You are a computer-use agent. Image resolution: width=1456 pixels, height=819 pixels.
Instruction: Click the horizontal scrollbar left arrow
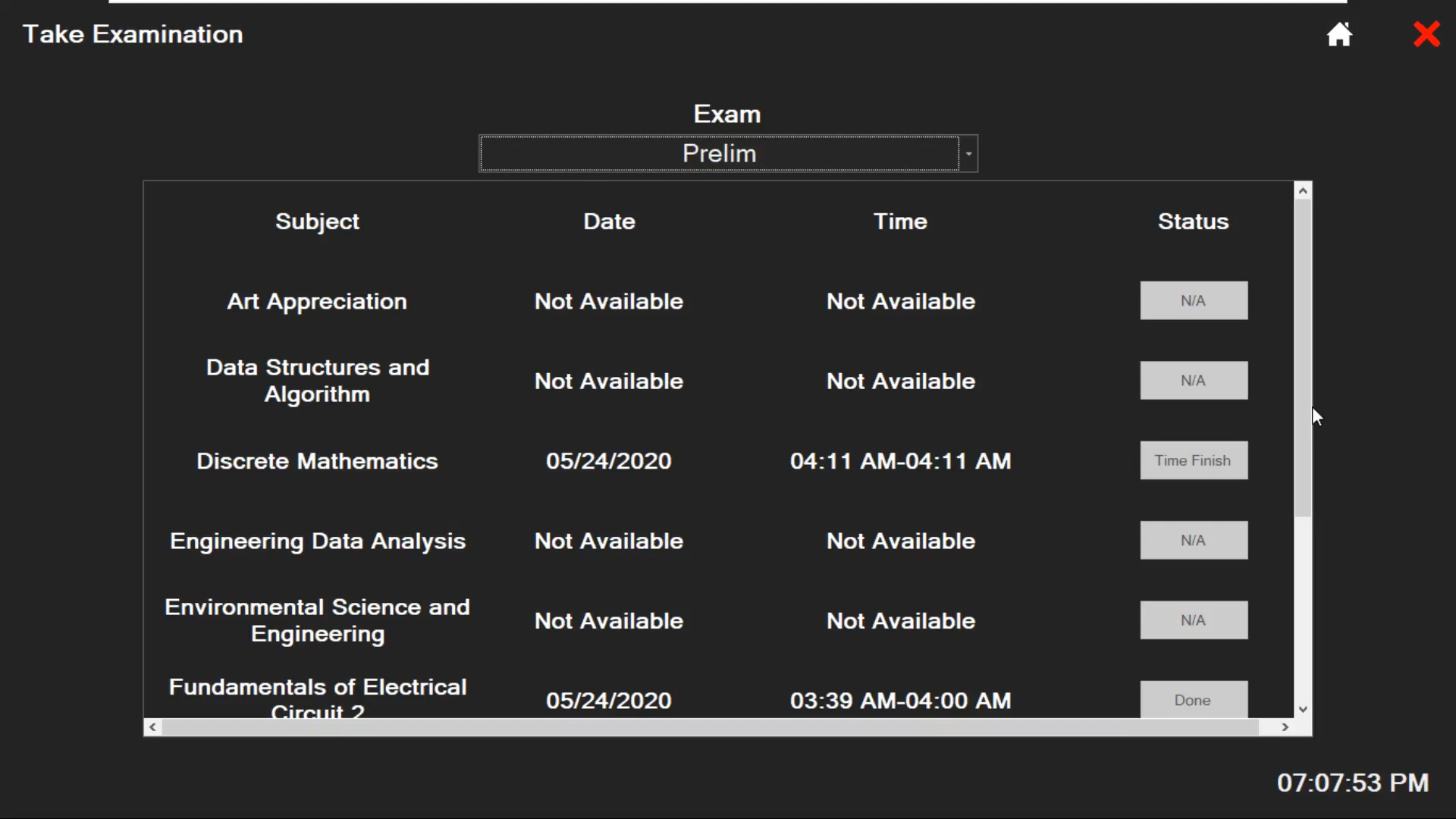[x=152, y=727]
